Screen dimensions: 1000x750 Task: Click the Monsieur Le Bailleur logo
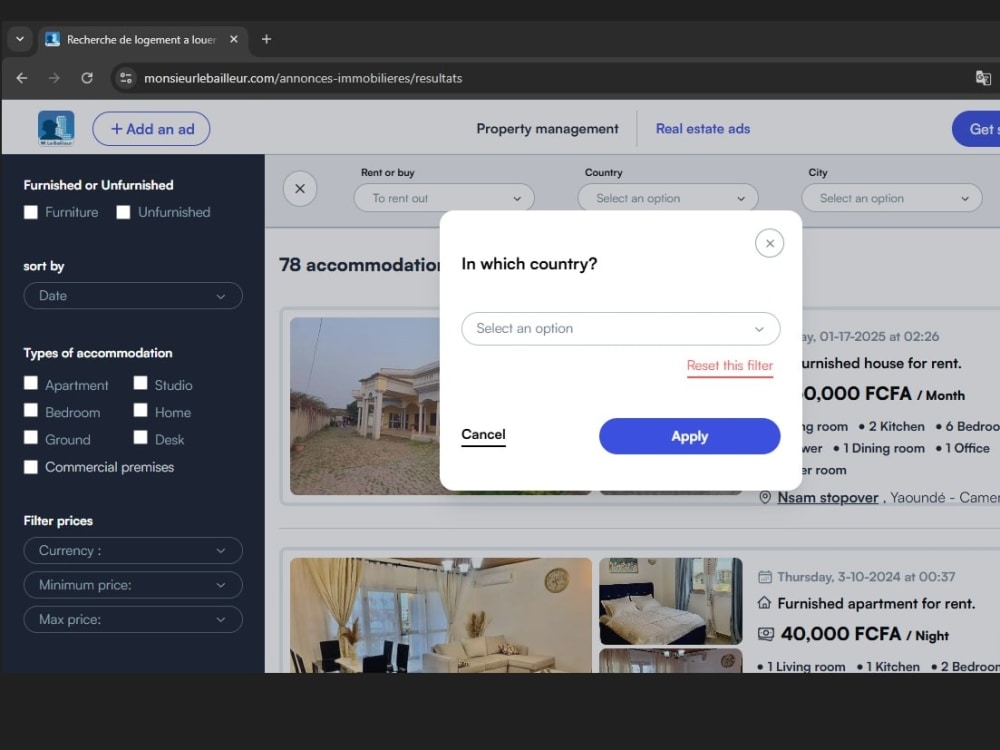coord(56,128)
